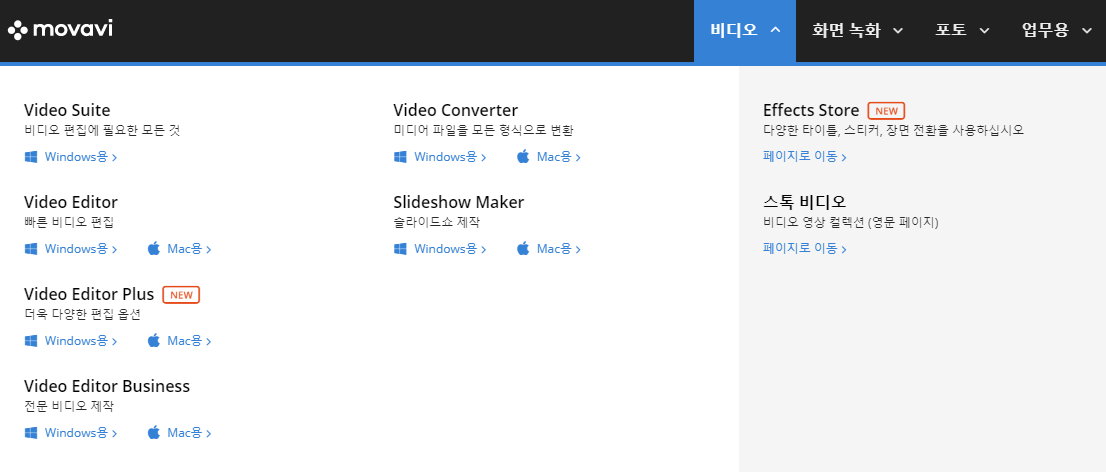This screenshot has width=1106, height=472.
Task: Expand the 화면 녹화 menu chevron
Action: pos(898,30)
